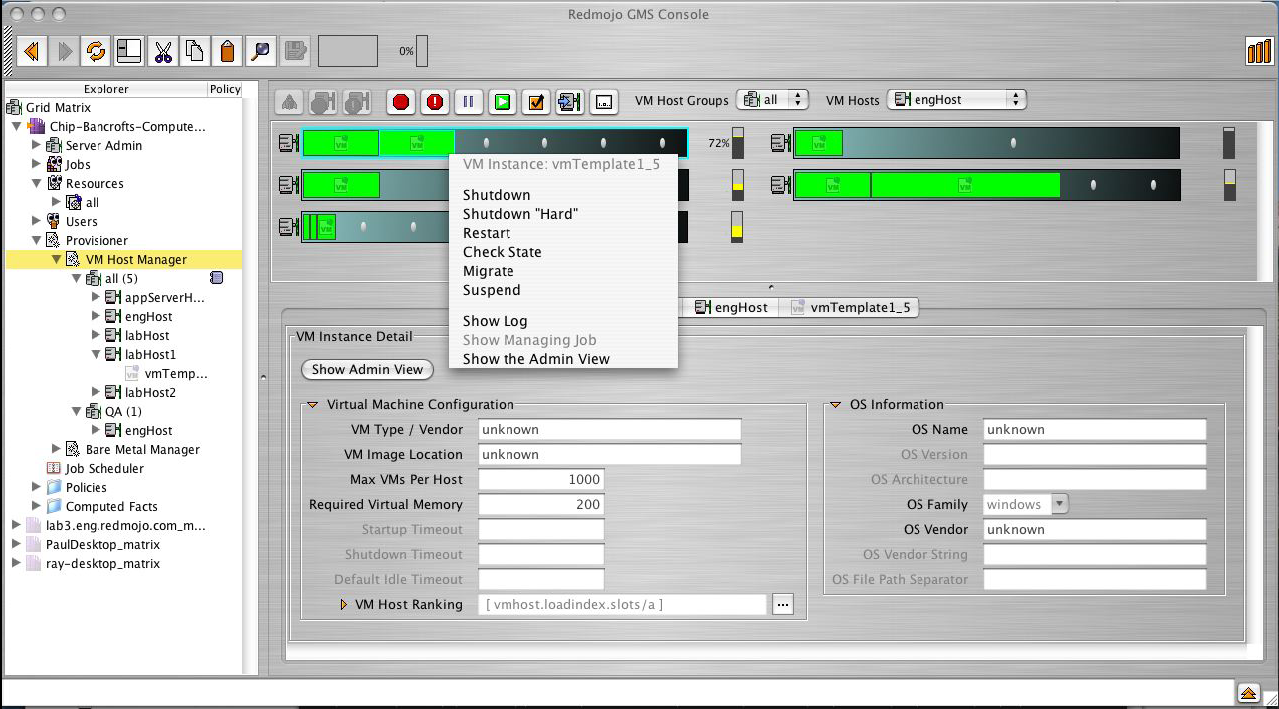1279x709 pixels.
Task: Expand the VM Host Ranking triangle
Action: click(344, 604)
